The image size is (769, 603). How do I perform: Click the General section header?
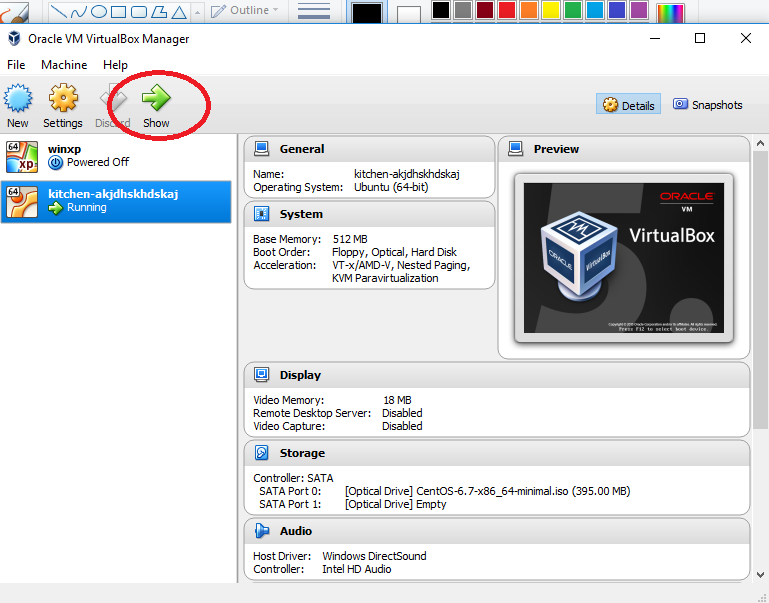pos(369,149)
